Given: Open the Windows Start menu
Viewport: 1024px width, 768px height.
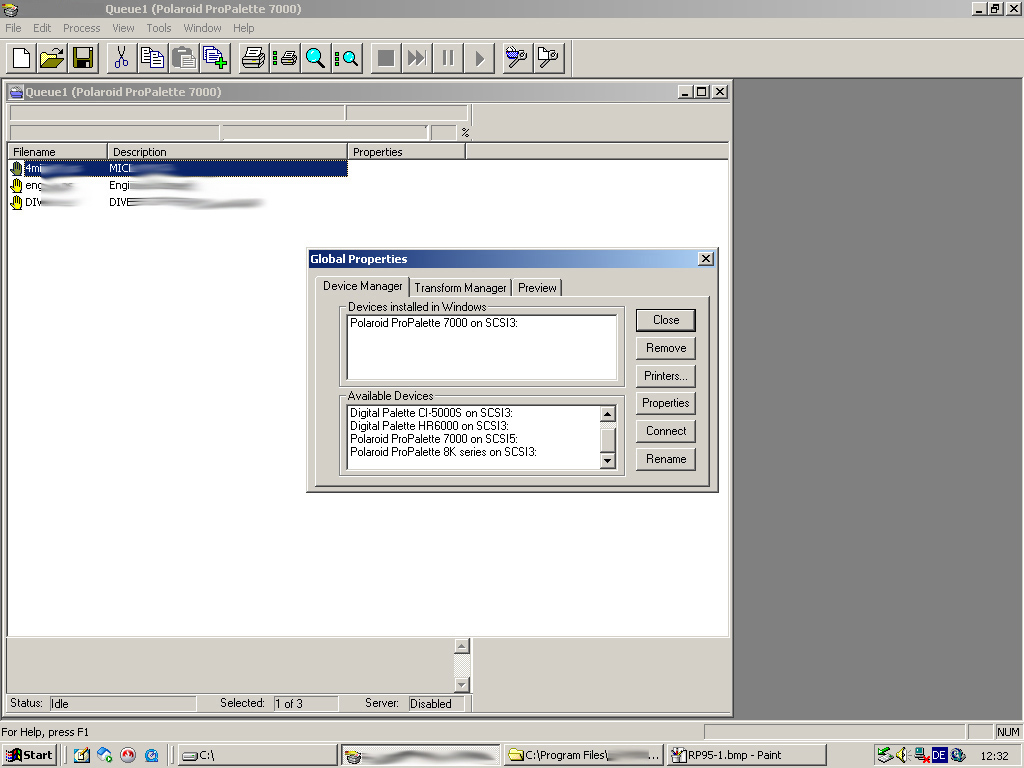Looking at the screenshot, I should click(x=30, y=756).
